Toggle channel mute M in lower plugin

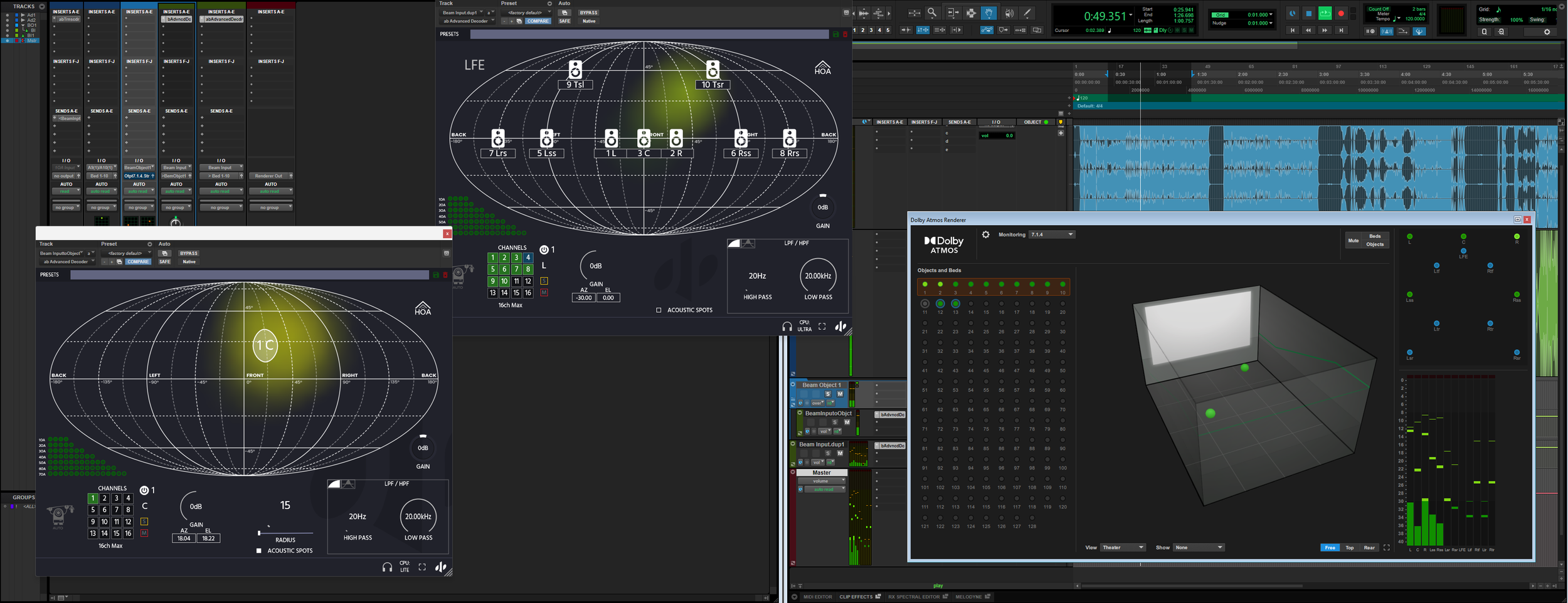[144, 533]
